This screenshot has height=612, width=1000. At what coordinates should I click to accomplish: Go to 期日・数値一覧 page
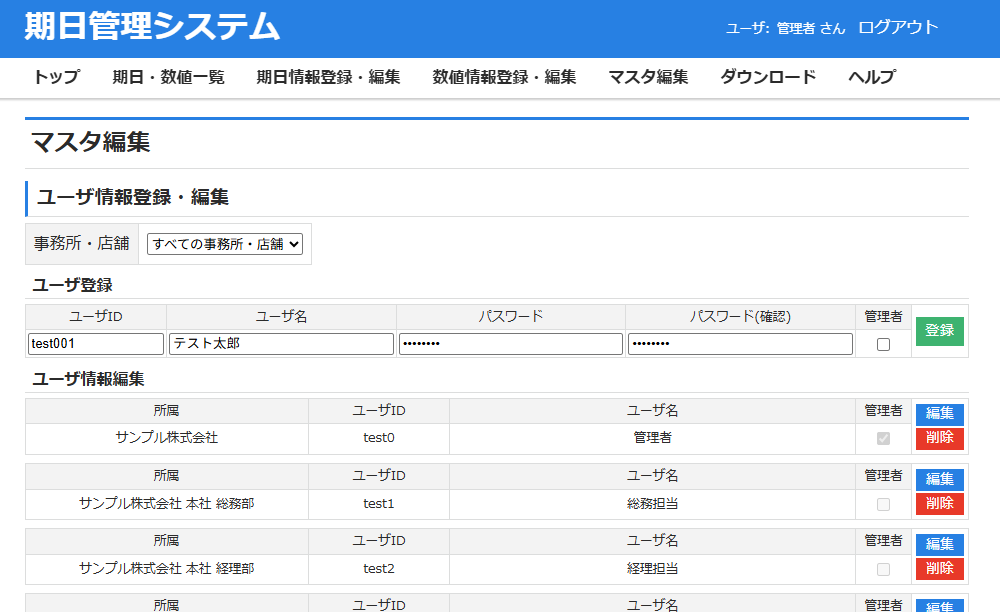(x=168, y=77)
